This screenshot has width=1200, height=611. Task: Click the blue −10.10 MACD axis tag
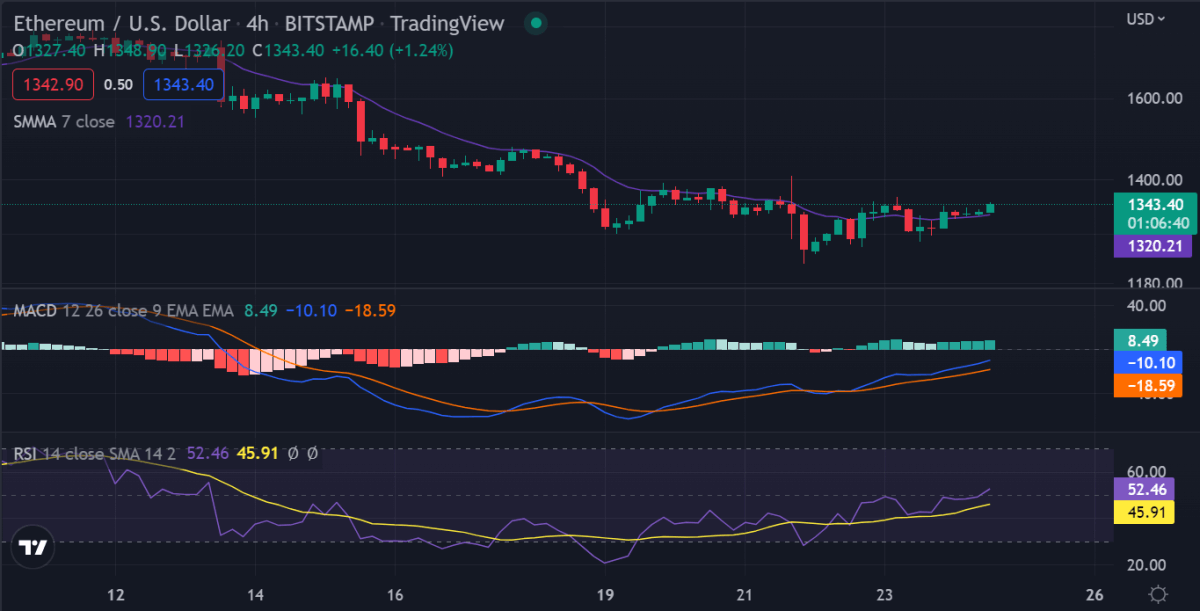point(1149,362)
